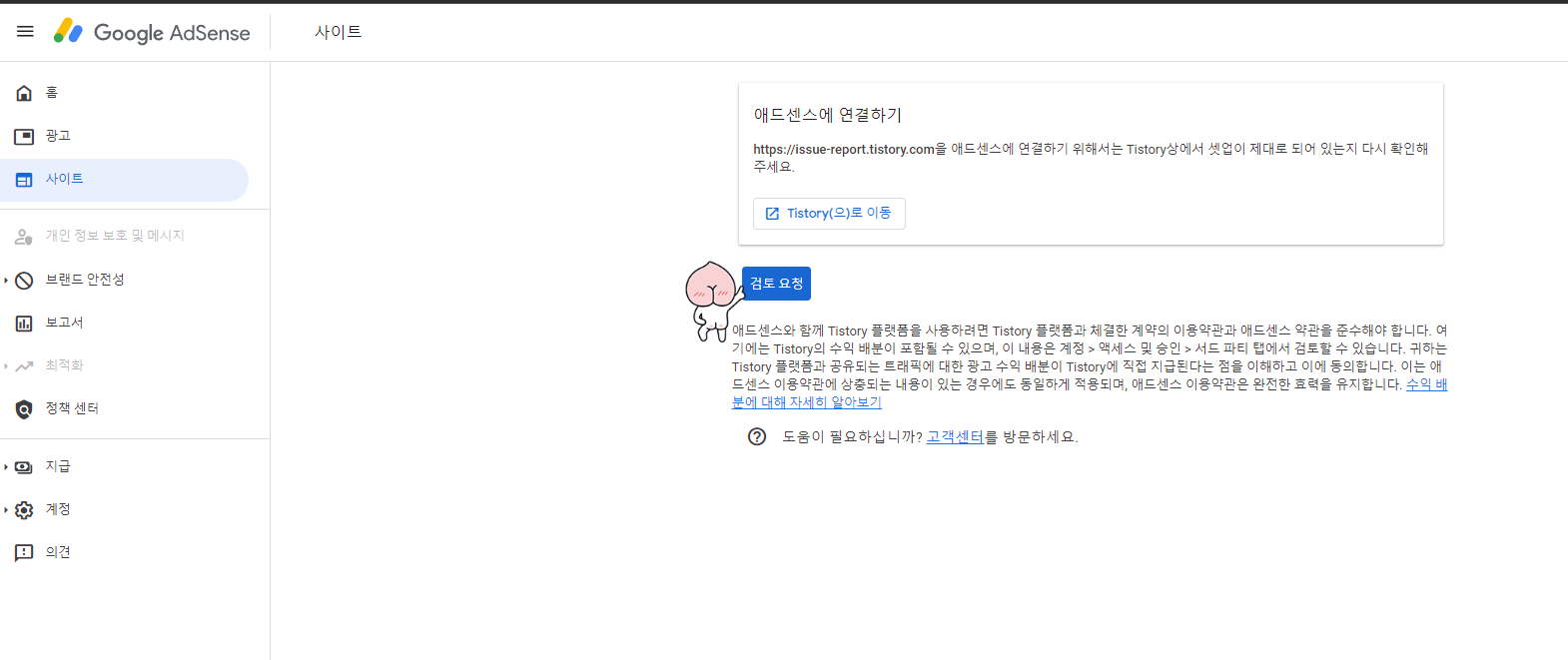This screenshot has width=1568, height=660.
Task: Click the 브랜드 안전성 block icon
Action: click(x=24, y=281)
